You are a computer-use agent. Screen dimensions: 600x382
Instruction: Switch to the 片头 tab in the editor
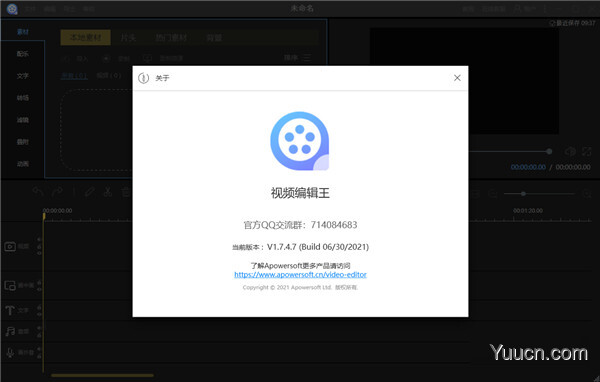[x=128, y=38]
